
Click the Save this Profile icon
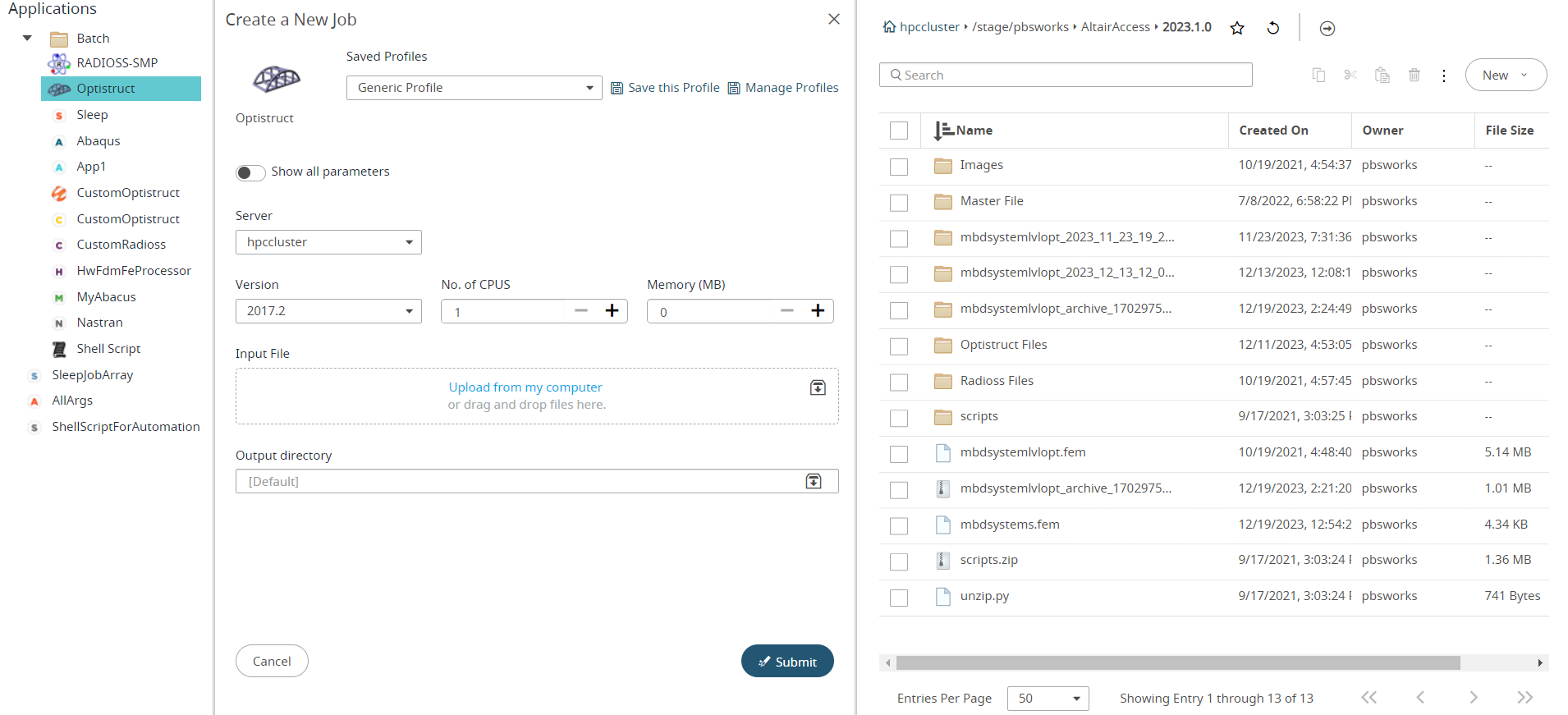click(617, 88)
